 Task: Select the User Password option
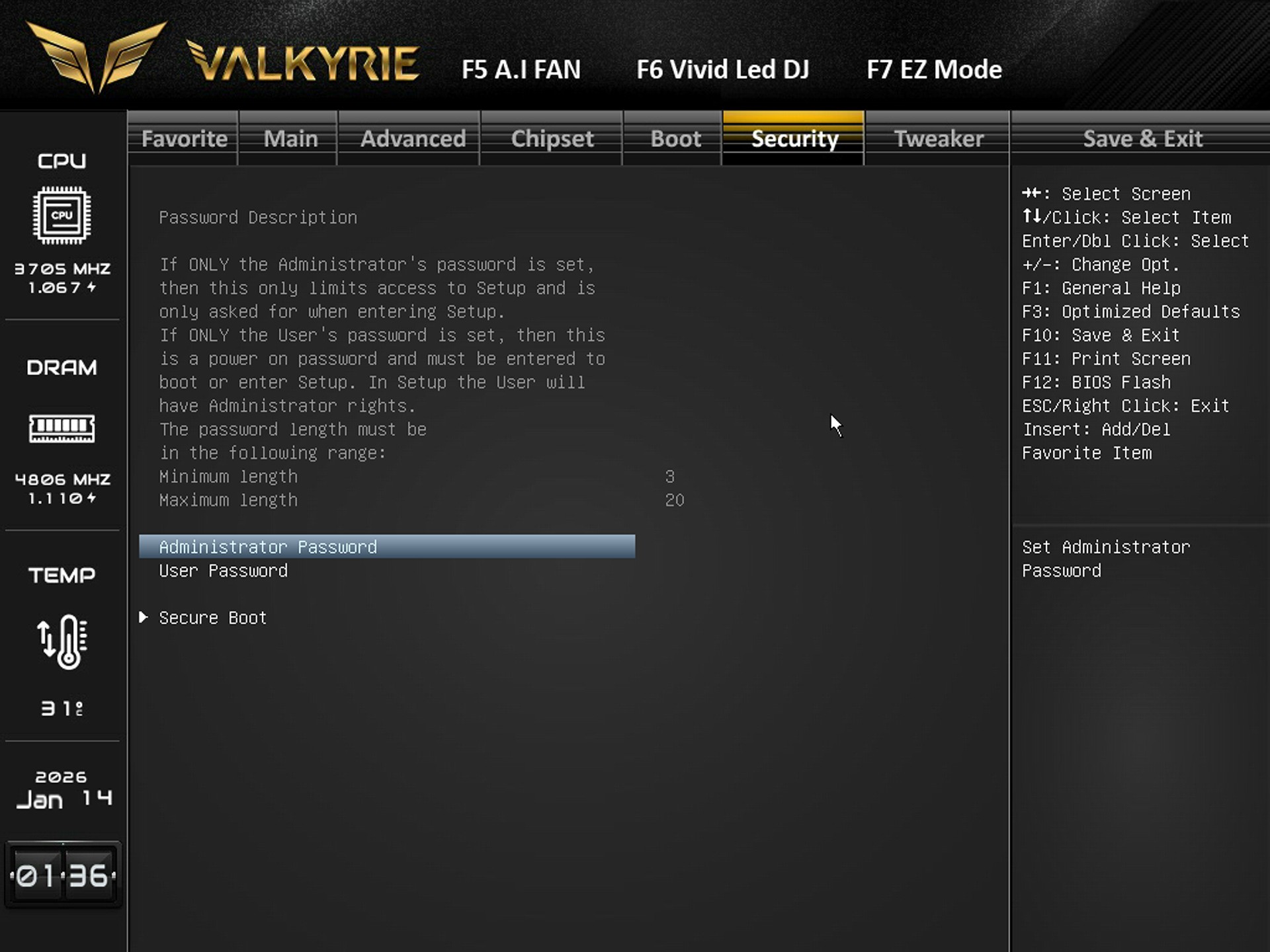tap(223, 571)
